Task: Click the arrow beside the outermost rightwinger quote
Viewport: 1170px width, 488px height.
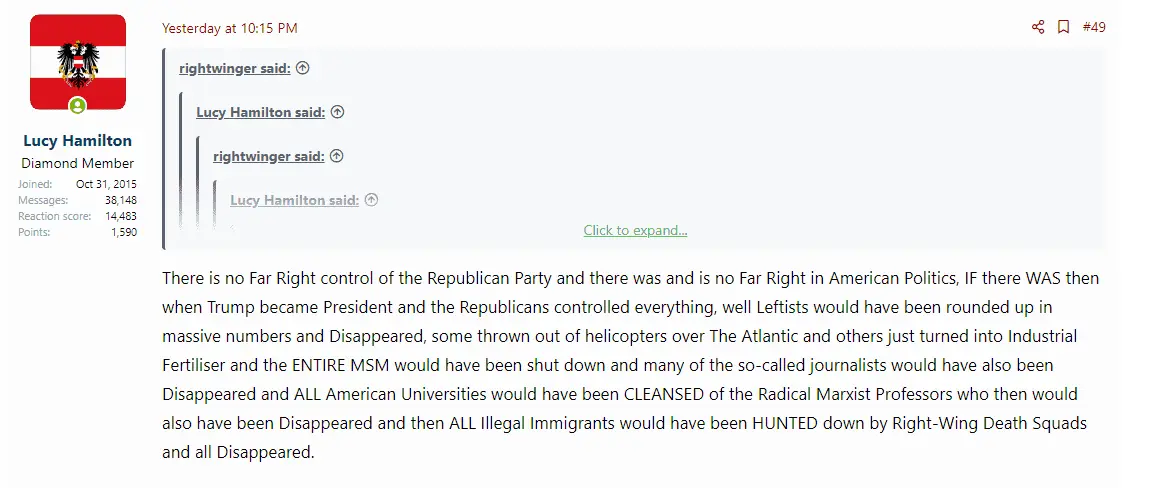Action: click(x=303, y=68)
